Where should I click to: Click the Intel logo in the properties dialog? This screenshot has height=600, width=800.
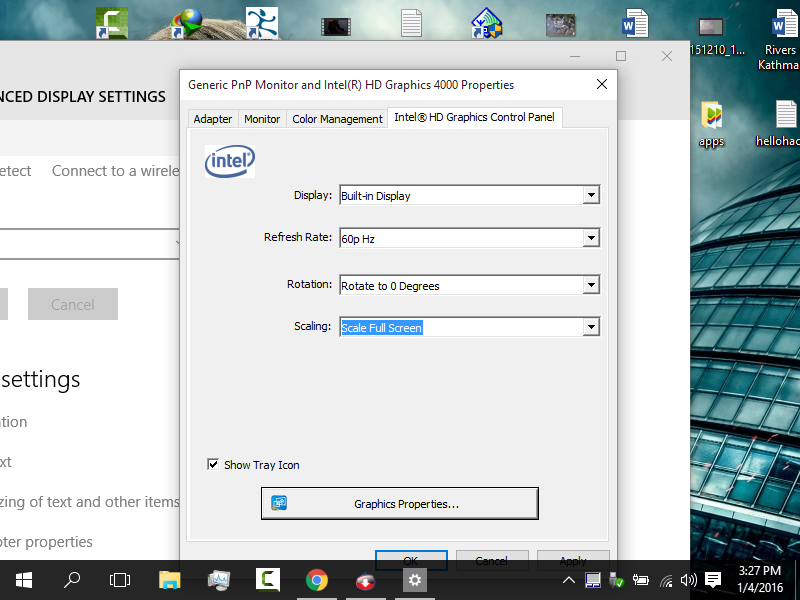229,161
